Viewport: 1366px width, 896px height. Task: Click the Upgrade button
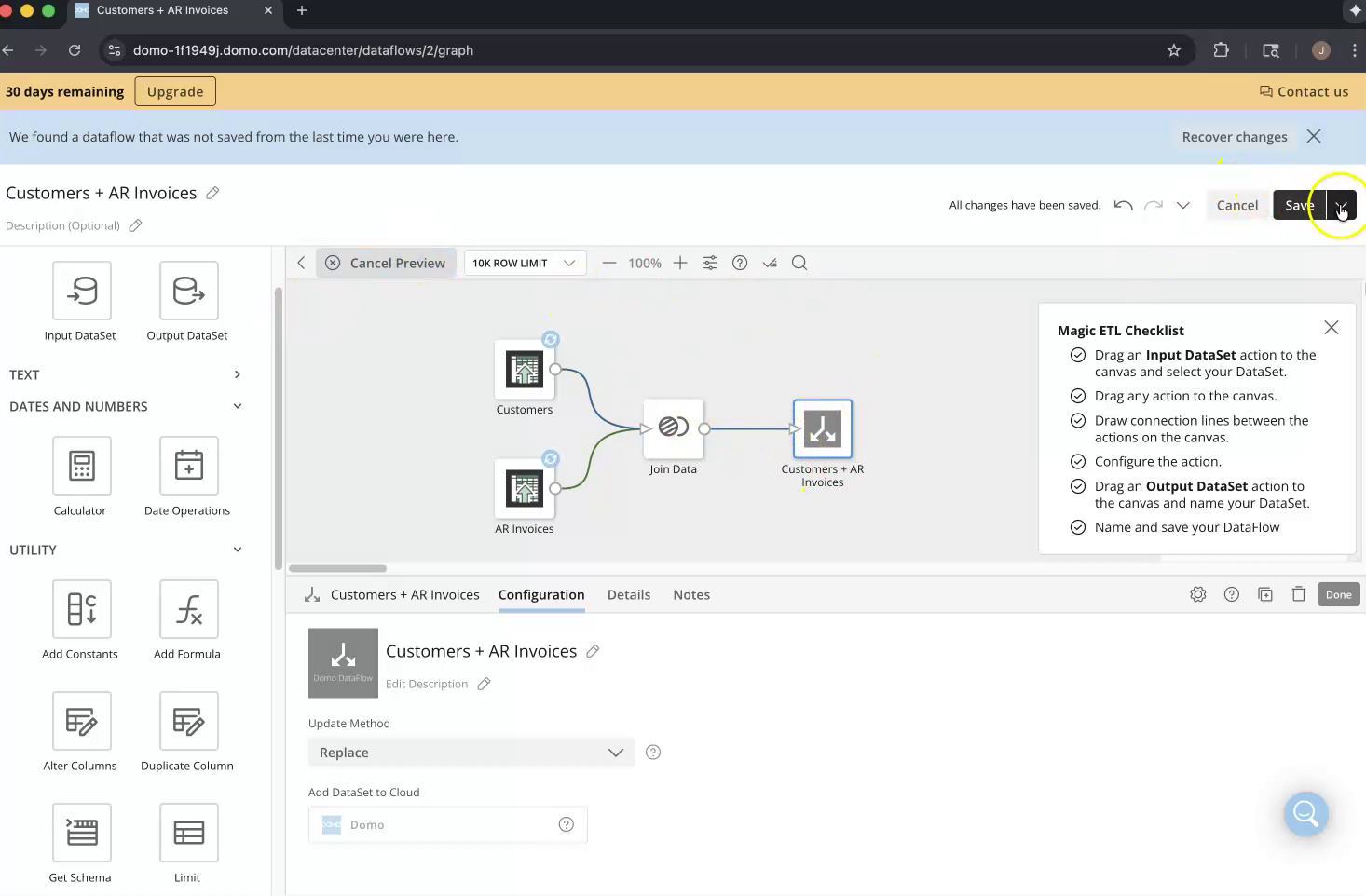175,91
